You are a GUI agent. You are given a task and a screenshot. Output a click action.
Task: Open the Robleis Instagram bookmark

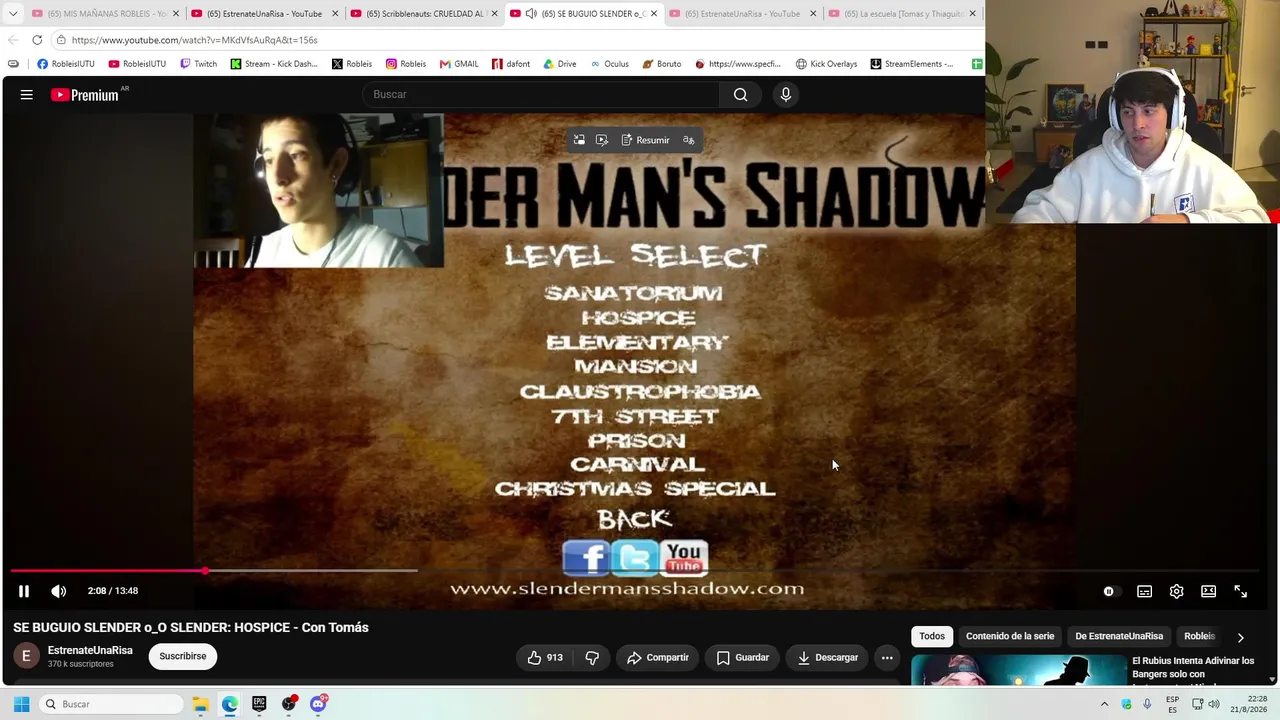pyautogui.click(x=406, y=64)
